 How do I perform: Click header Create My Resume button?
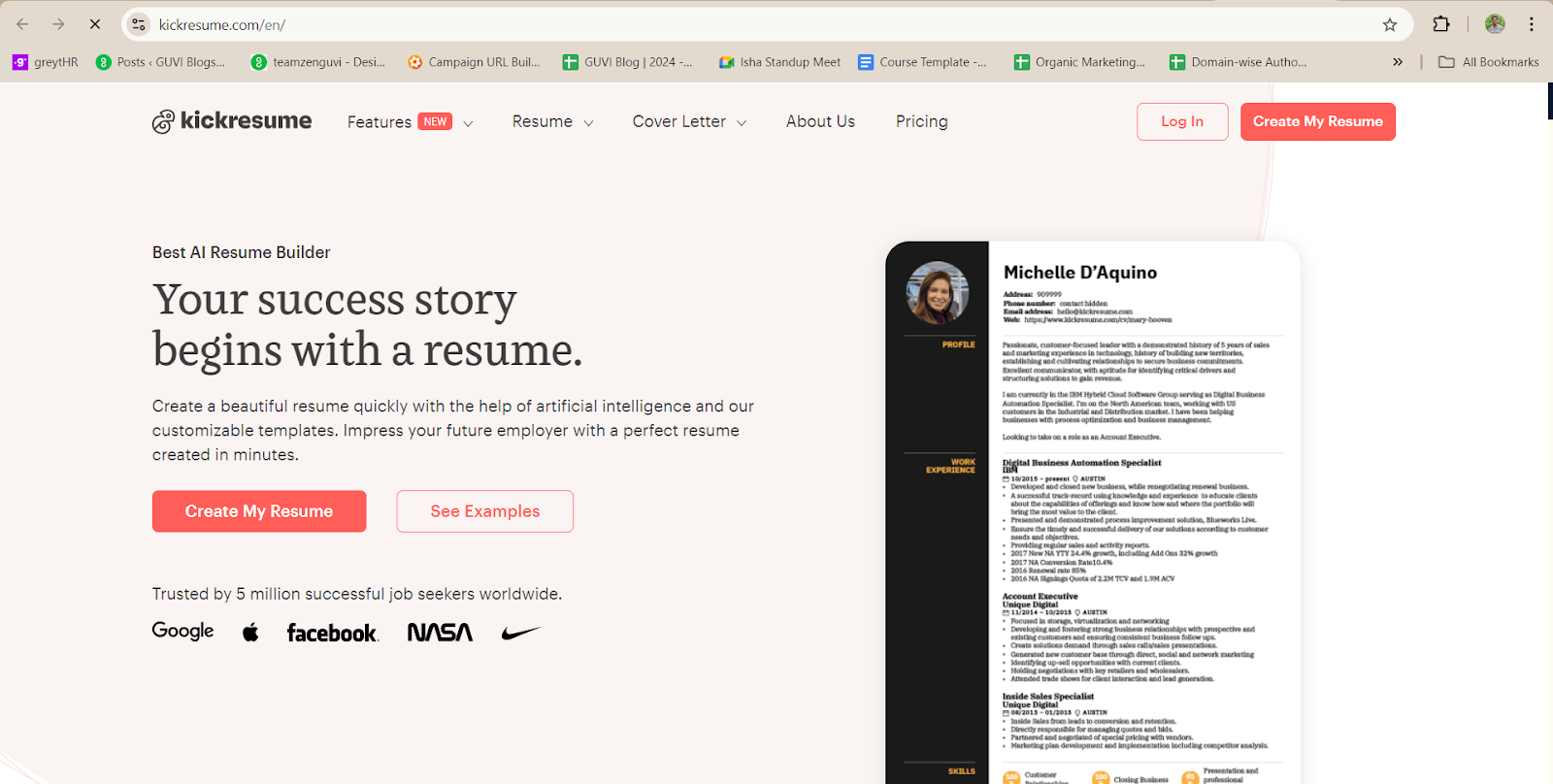point(1318,121)
